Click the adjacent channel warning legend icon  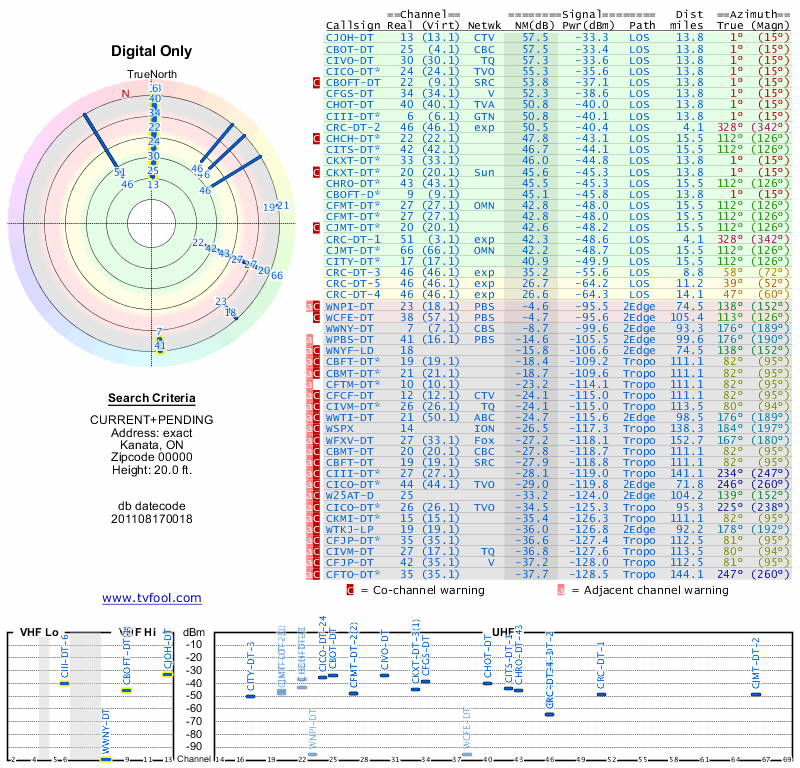561,590
